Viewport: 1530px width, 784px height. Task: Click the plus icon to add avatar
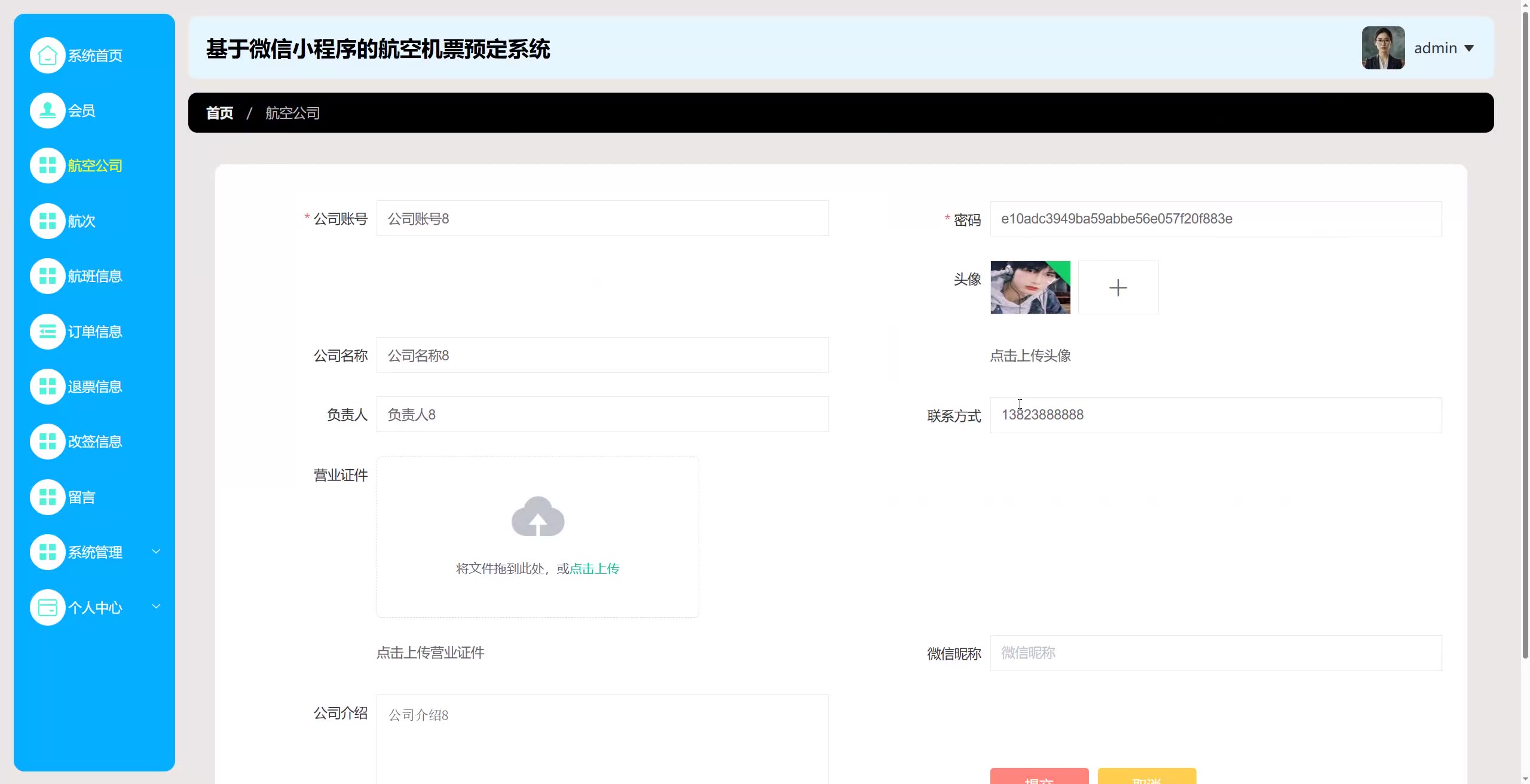(1118, 287)
